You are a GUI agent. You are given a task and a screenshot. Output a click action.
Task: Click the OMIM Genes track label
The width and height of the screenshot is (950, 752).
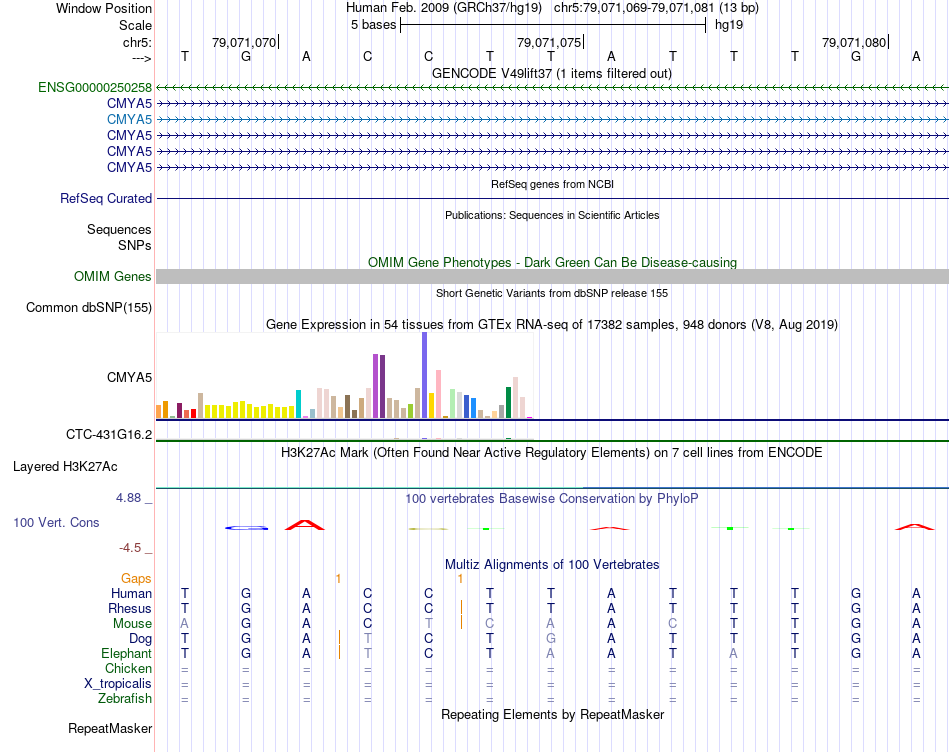coord(113,276)
